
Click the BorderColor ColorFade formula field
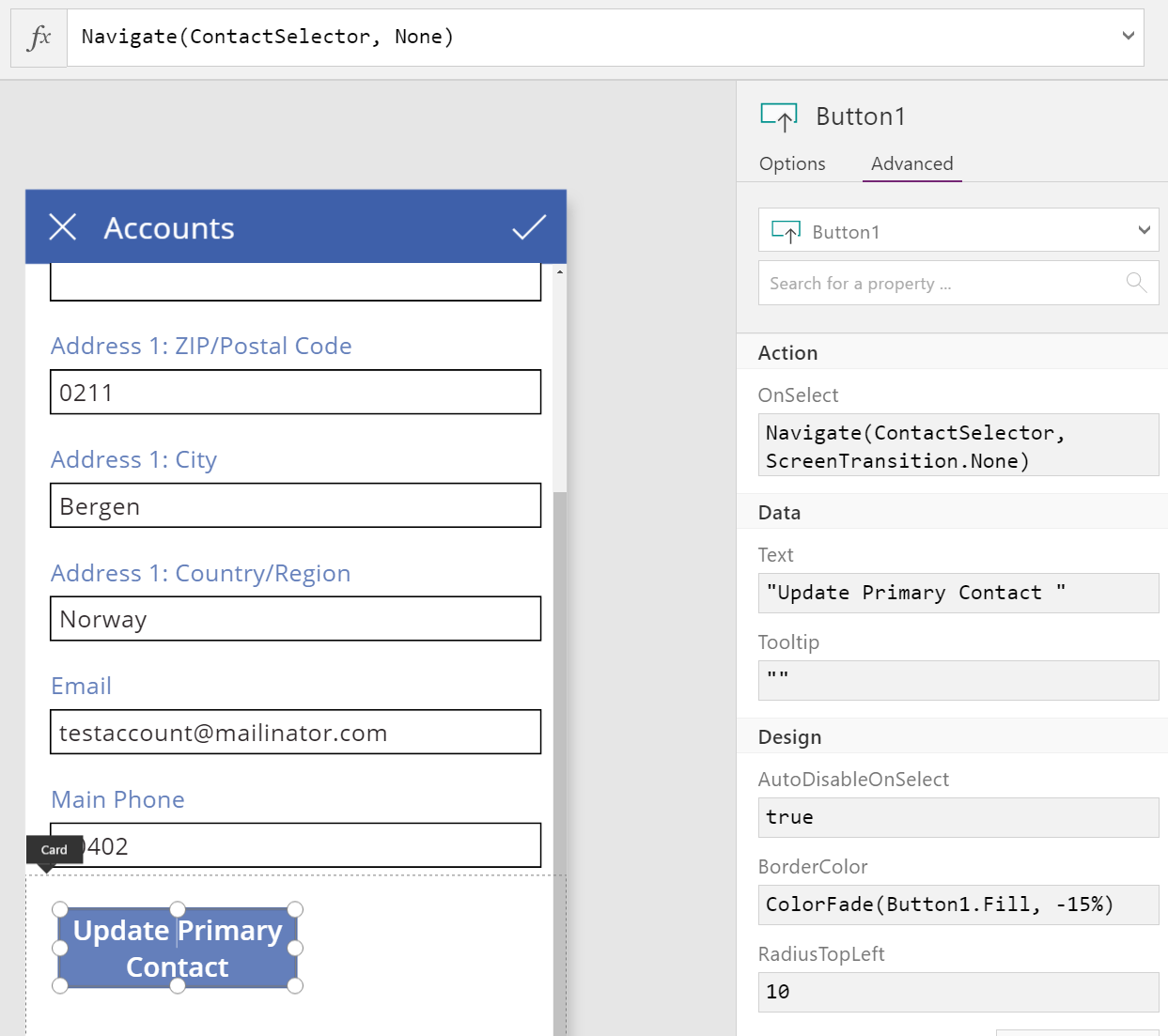(958, 905)
